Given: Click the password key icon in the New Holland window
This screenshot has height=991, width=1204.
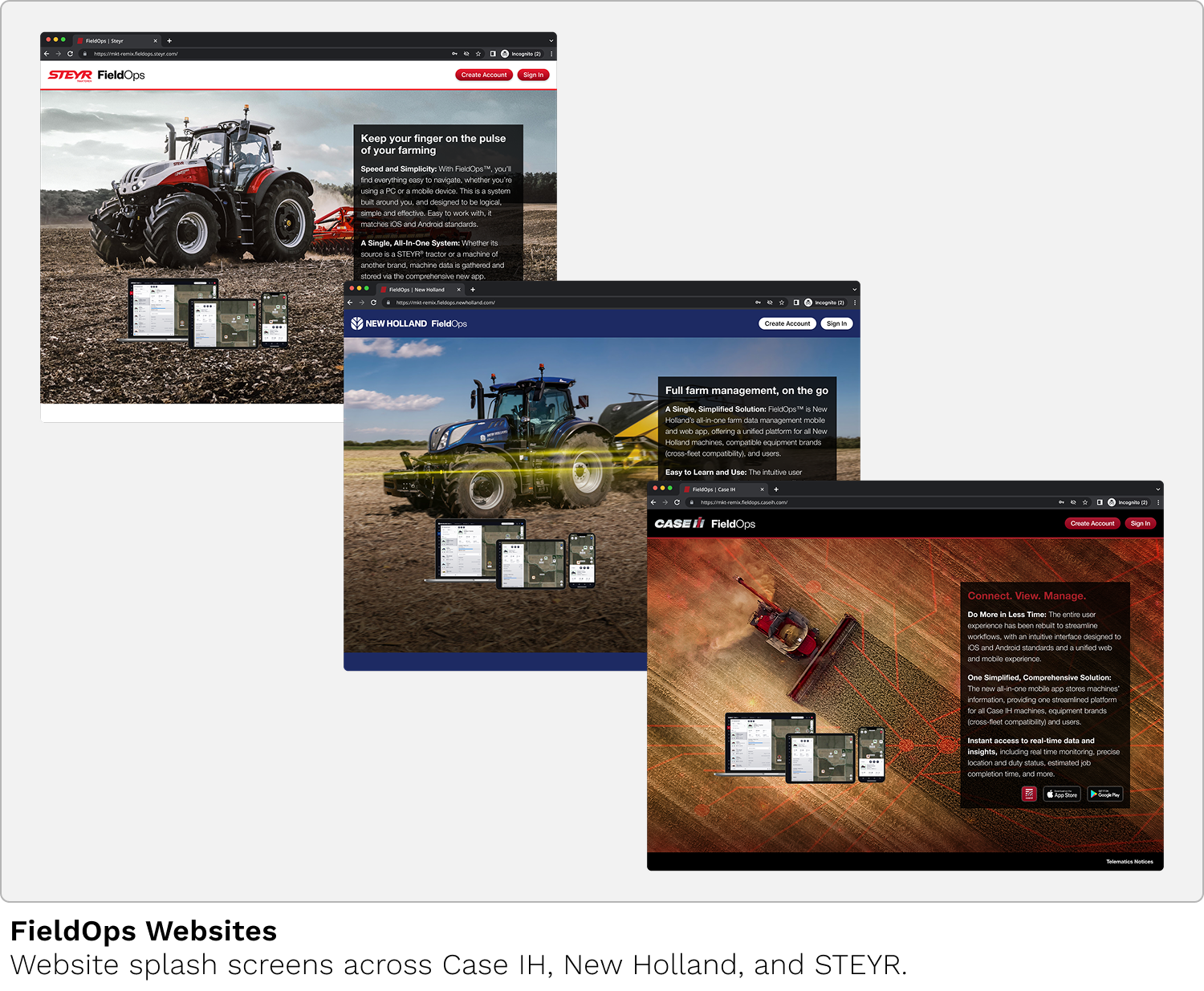Looking at the screenshot, I should 758,303.
